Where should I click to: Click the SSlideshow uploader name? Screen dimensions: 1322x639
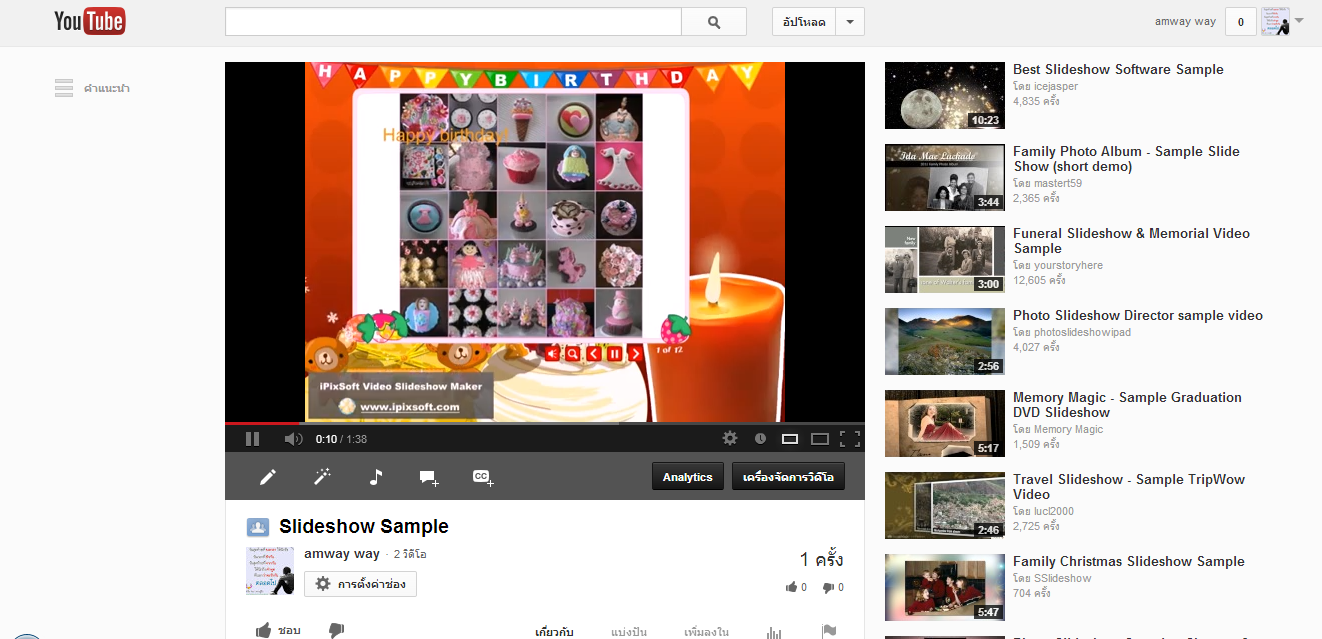coord(1063,579)
